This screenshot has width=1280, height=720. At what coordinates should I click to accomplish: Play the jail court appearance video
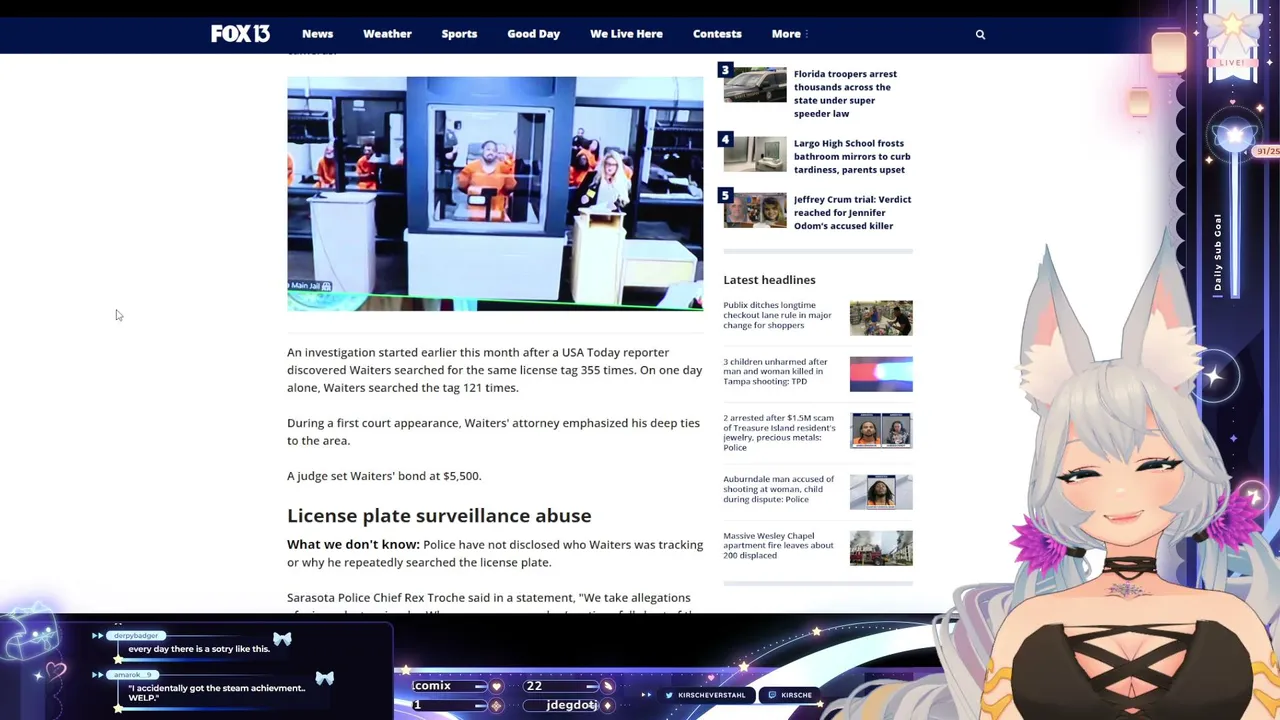495,193
